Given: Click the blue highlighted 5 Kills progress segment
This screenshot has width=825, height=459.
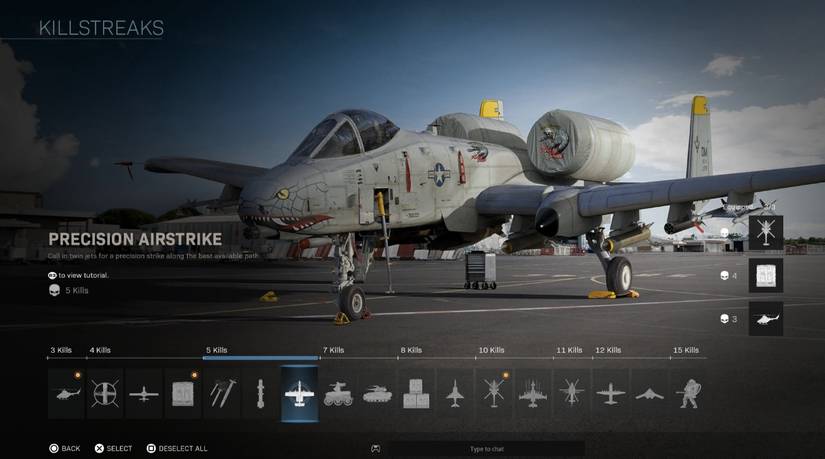Looking at the screenshot, I should pyautogui.click(x=261, y=358).
